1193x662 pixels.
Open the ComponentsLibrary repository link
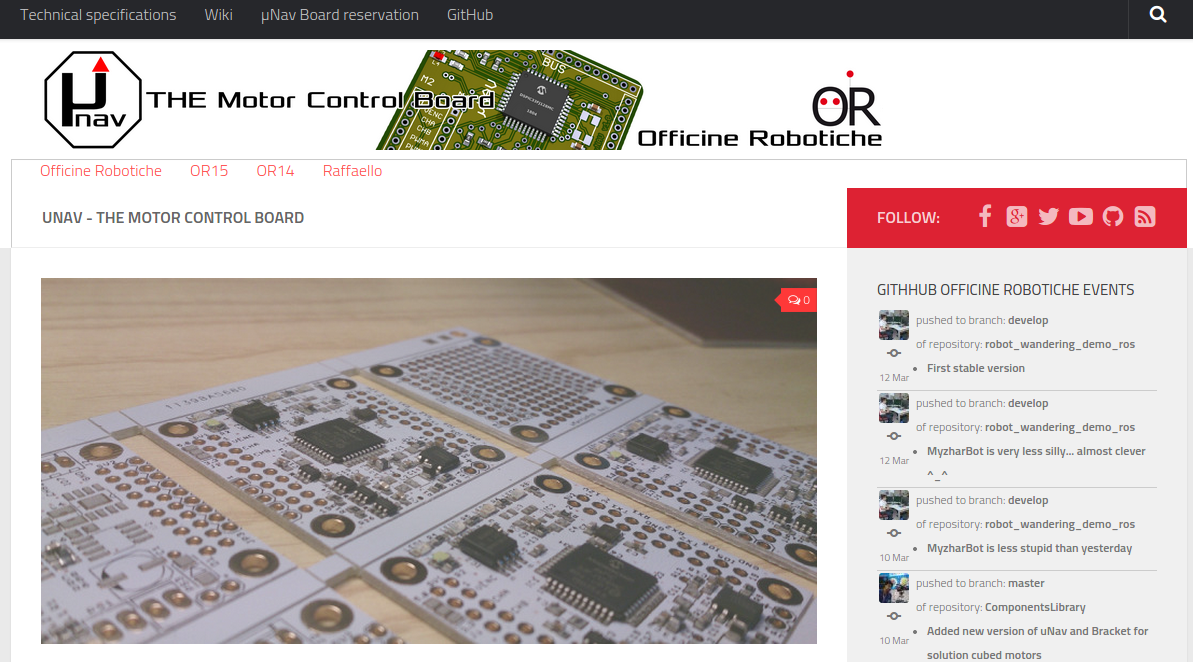tap(1035, 607)
